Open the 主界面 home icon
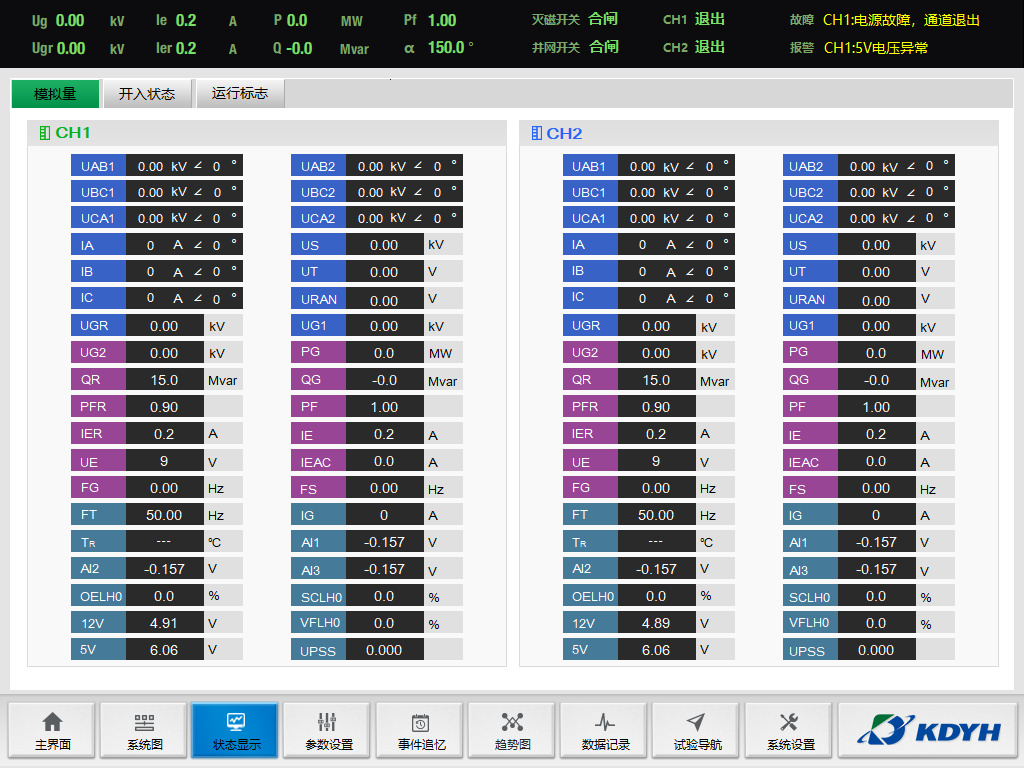 click(52, 722)
